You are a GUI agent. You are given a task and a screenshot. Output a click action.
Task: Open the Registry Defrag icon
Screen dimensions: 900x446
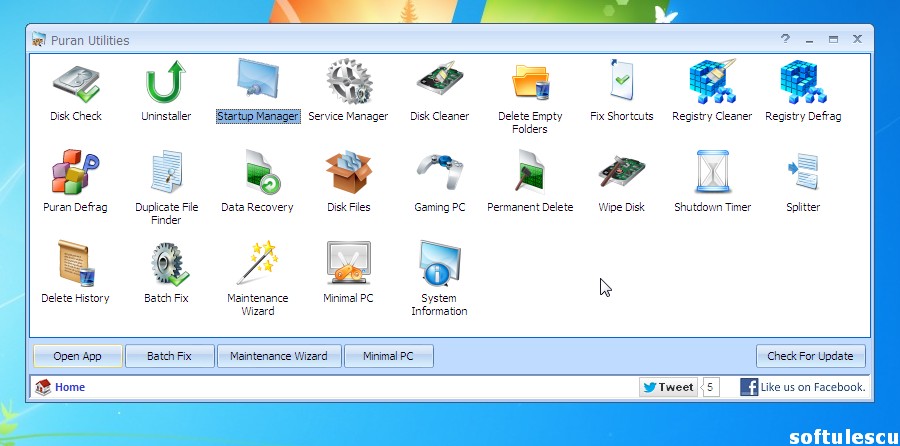click(x=803, y=82)
